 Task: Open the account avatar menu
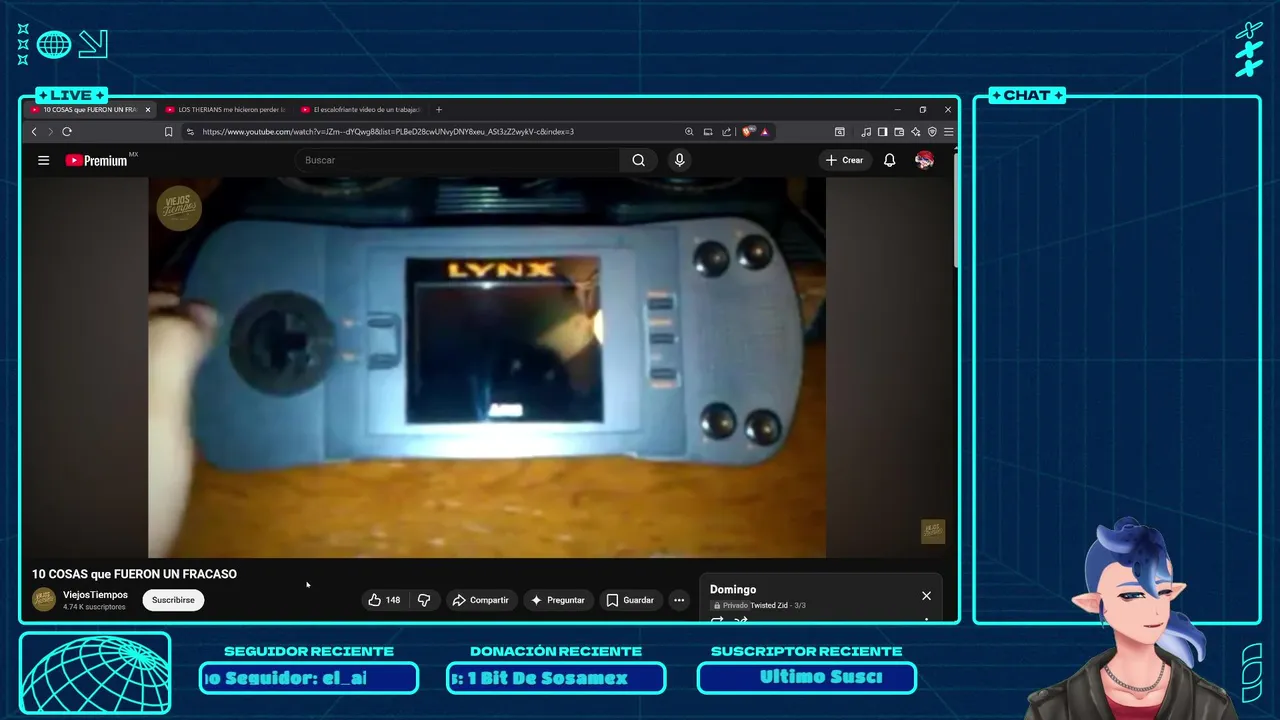924,160
